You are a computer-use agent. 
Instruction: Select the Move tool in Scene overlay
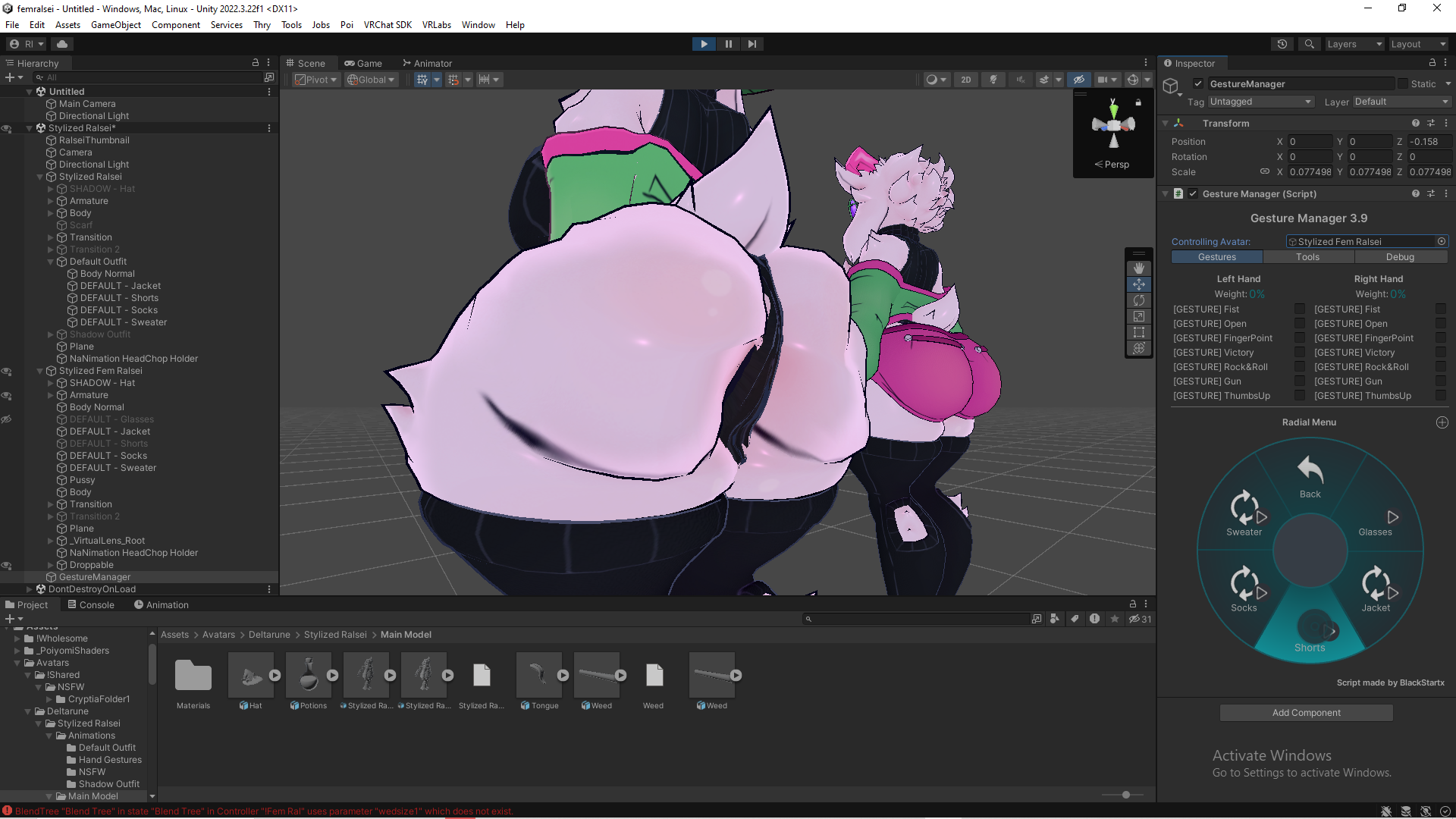tap(1138, 284)
